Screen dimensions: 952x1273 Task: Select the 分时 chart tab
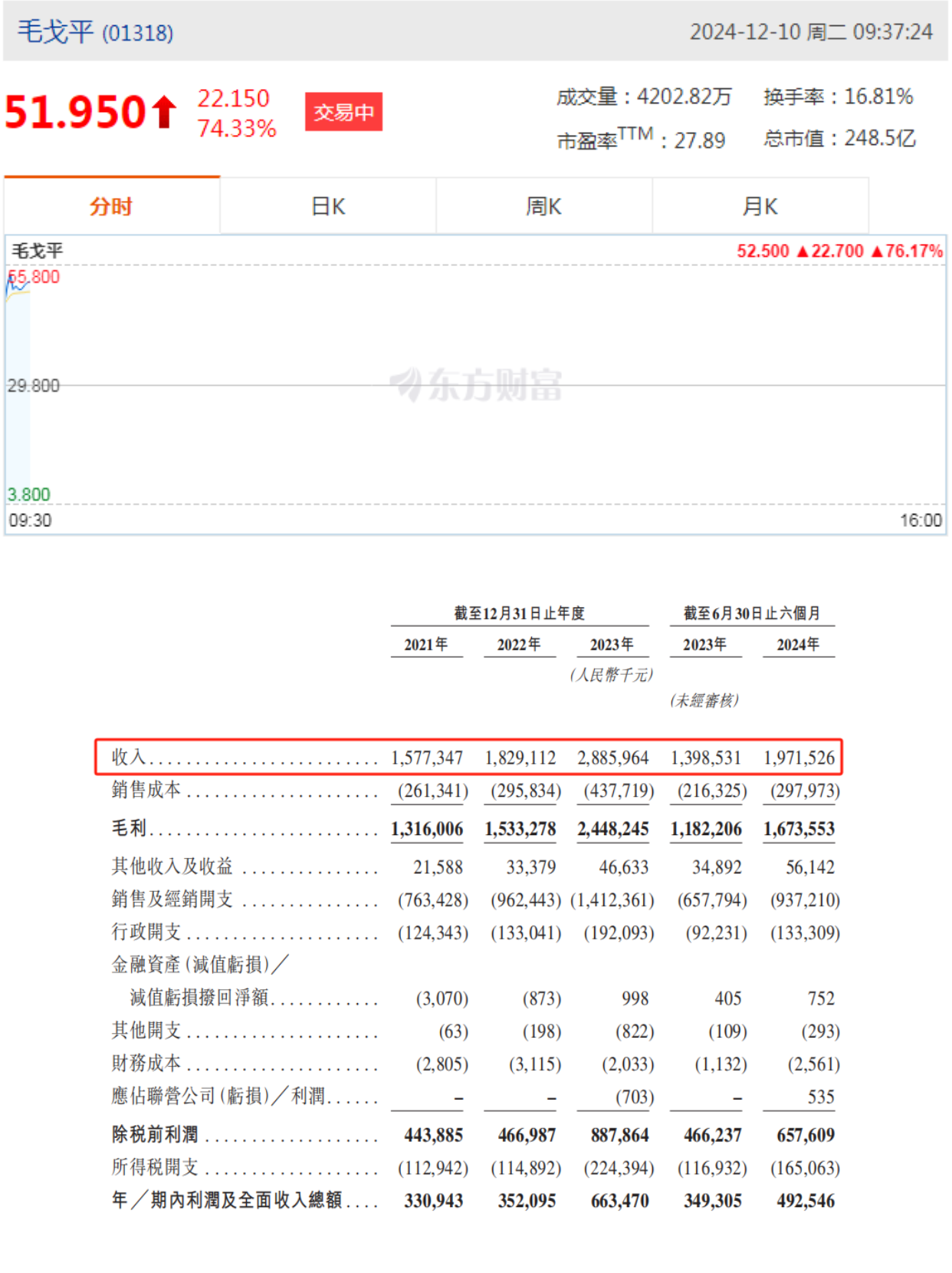pyautogui.click(x=112, y=206)
